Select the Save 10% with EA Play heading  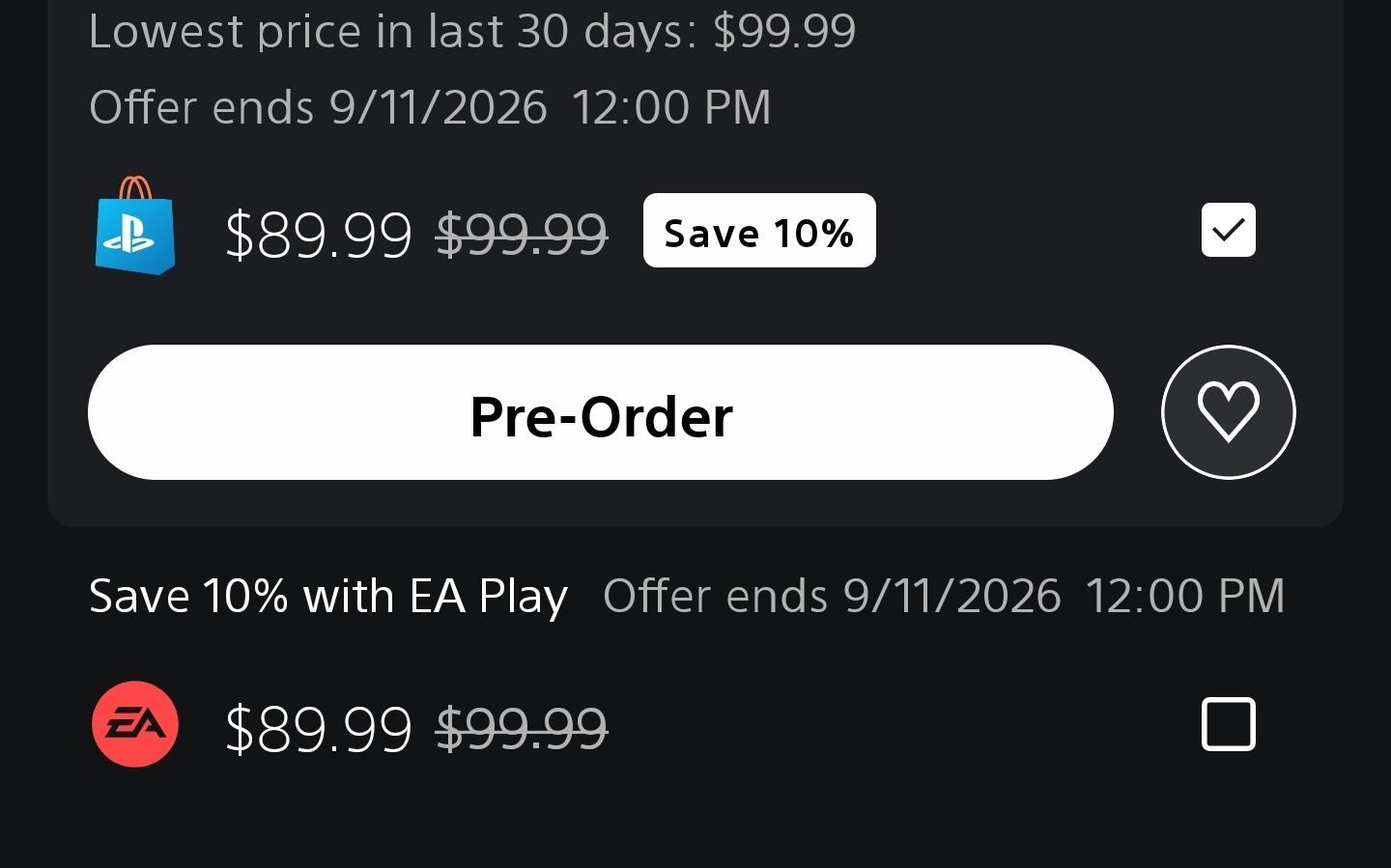click(x=328, y=597)
